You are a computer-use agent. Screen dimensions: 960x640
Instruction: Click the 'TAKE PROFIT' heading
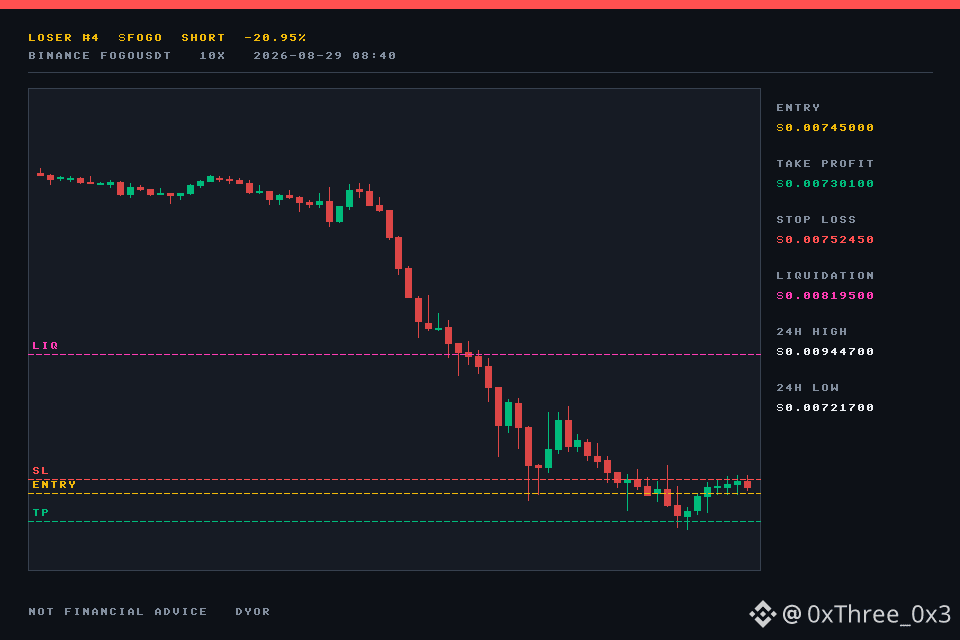click(x=825, y=164)
